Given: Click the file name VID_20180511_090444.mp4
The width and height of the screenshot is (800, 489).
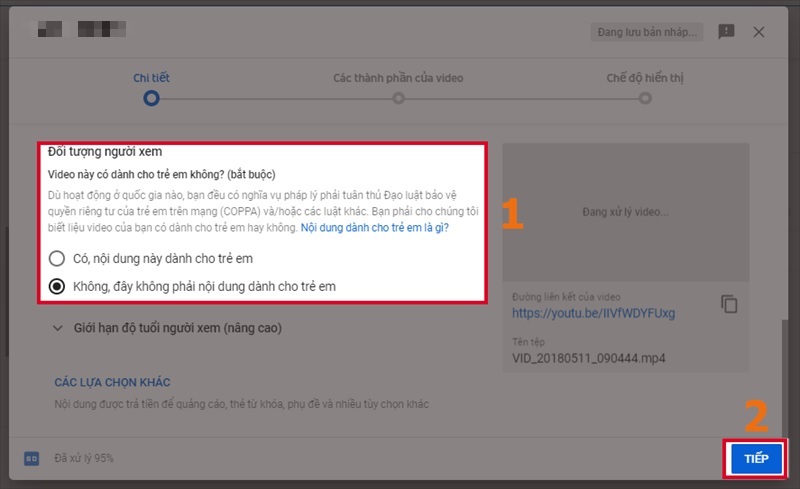Looking at the screenshot, I should pos(589,357).
